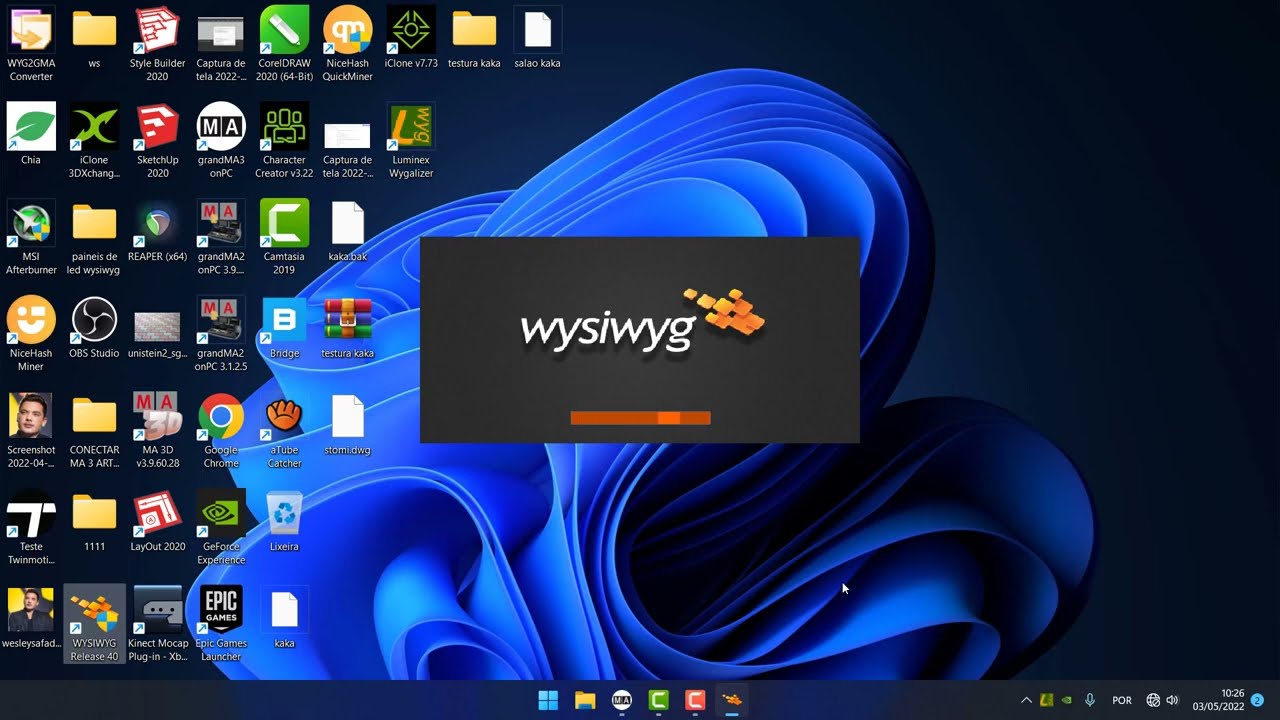This screenshot has height=720, width=1280.
Task: Switch to green Camtasia taskbar icon
Action: pos(658,700)
